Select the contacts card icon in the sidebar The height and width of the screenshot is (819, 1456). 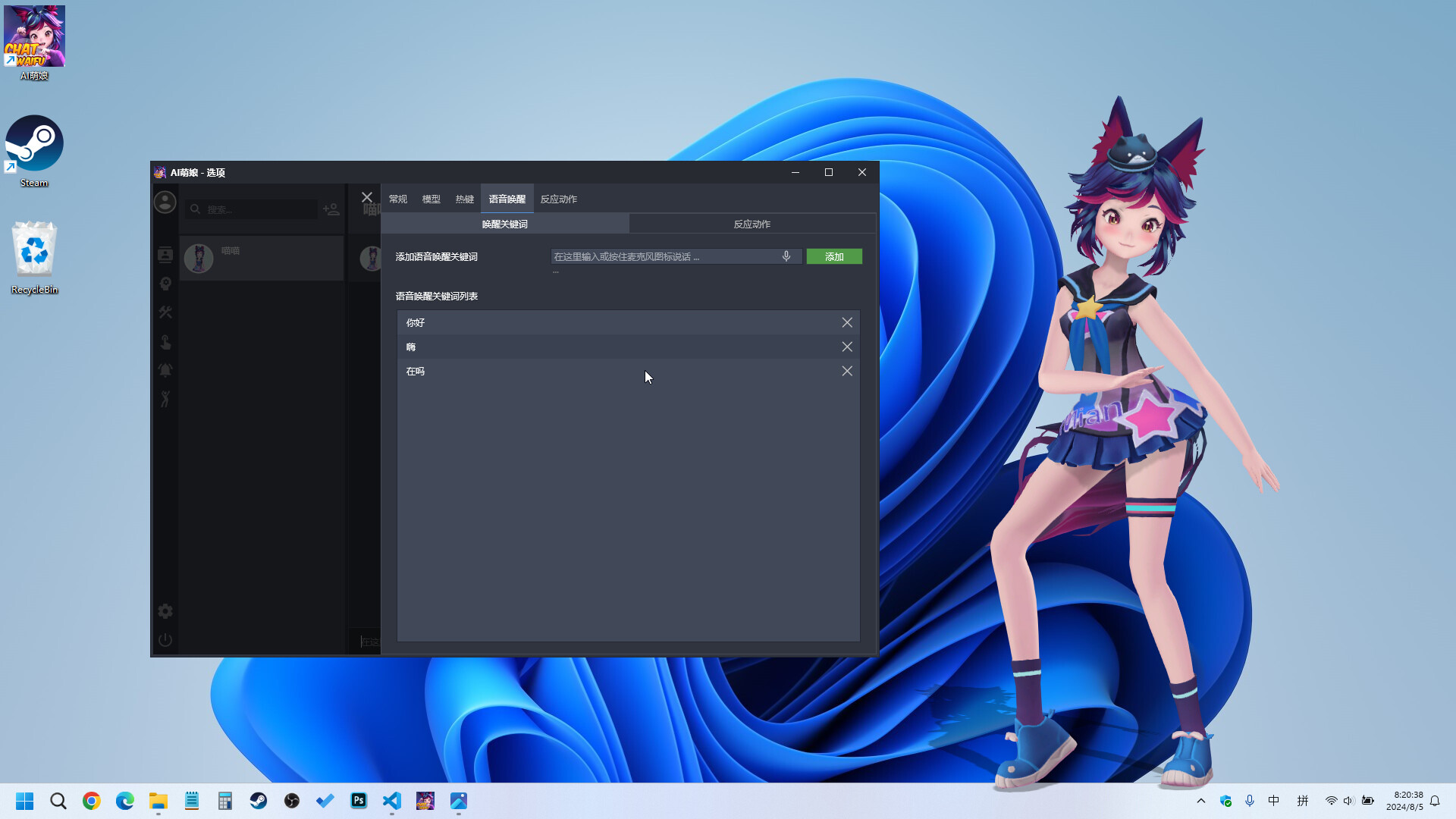click(x=165, y=255)
